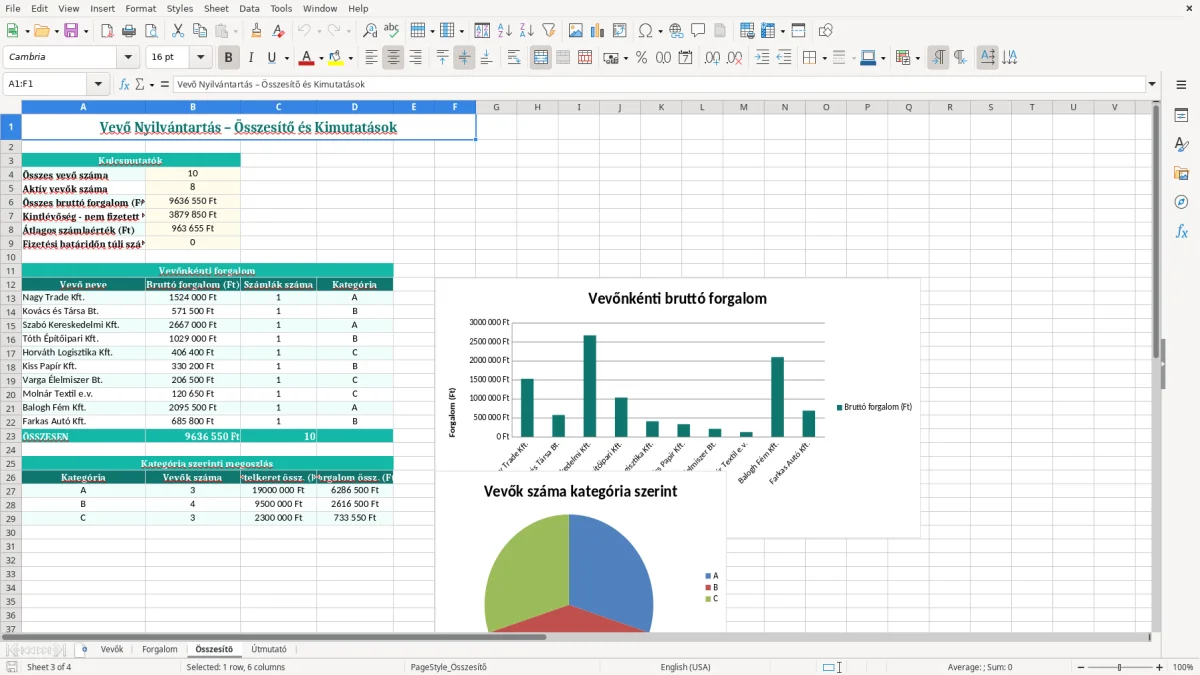Click Insert Comment icon
The width and height of the screenshot is (1200, 675).
tap(698, 31)
